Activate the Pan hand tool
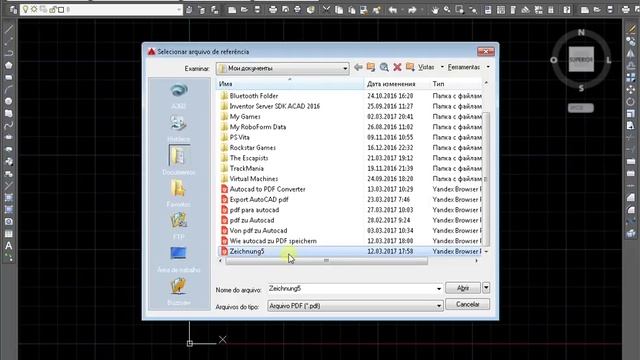Image resolution: width=640 pixels, height=360 pixels. pos(435,10)
